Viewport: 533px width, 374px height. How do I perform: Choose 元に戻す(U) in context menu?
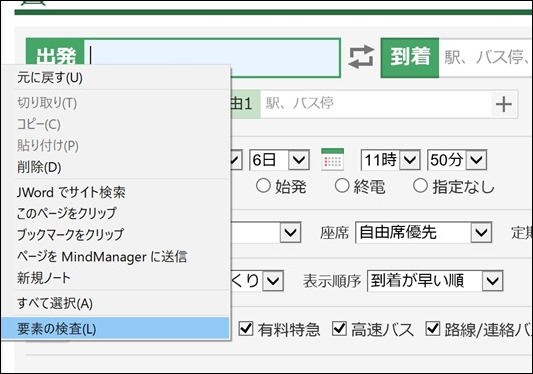[x=116, y=78]
